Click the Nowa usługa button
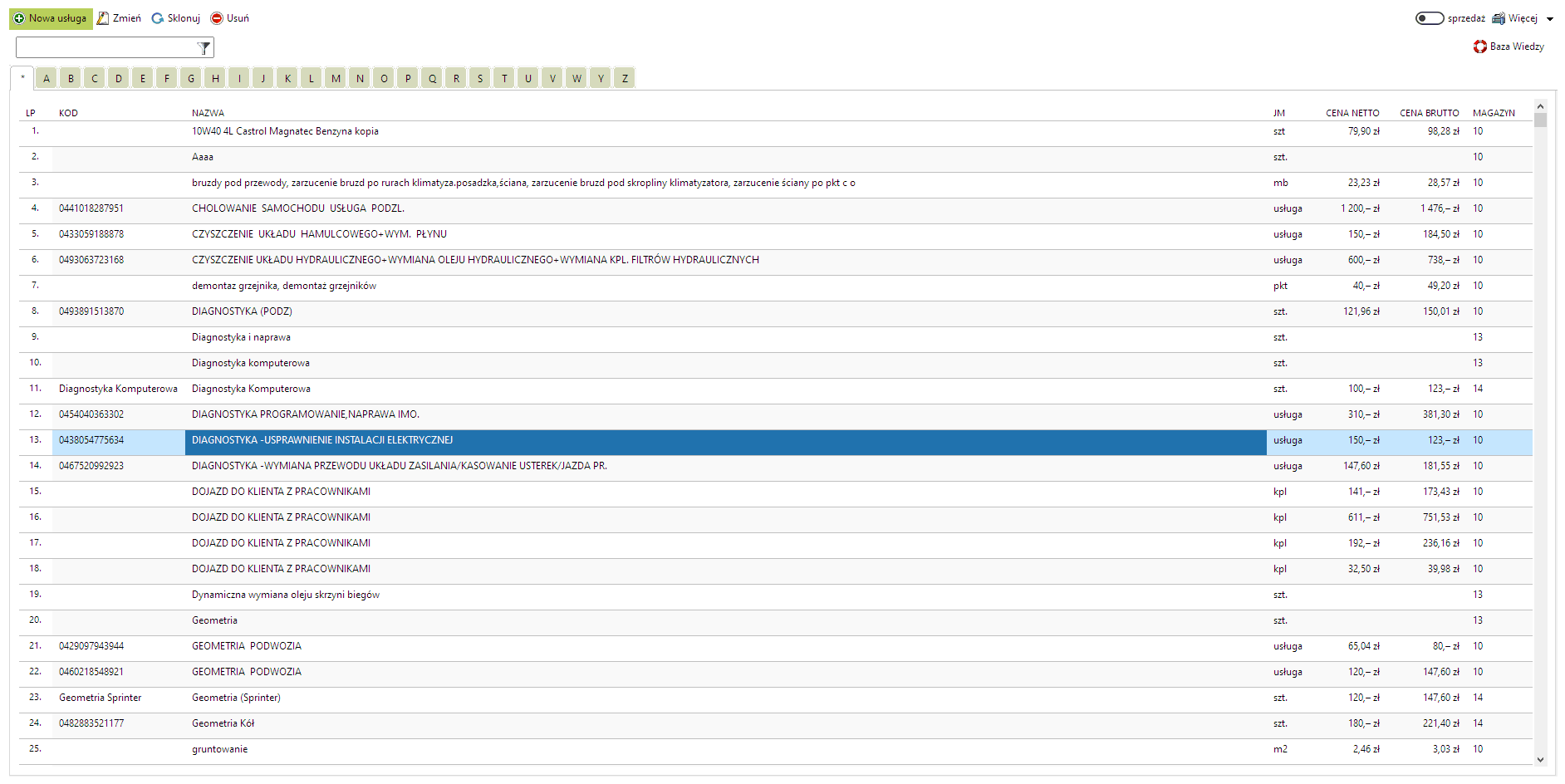 tap(51, 18)
